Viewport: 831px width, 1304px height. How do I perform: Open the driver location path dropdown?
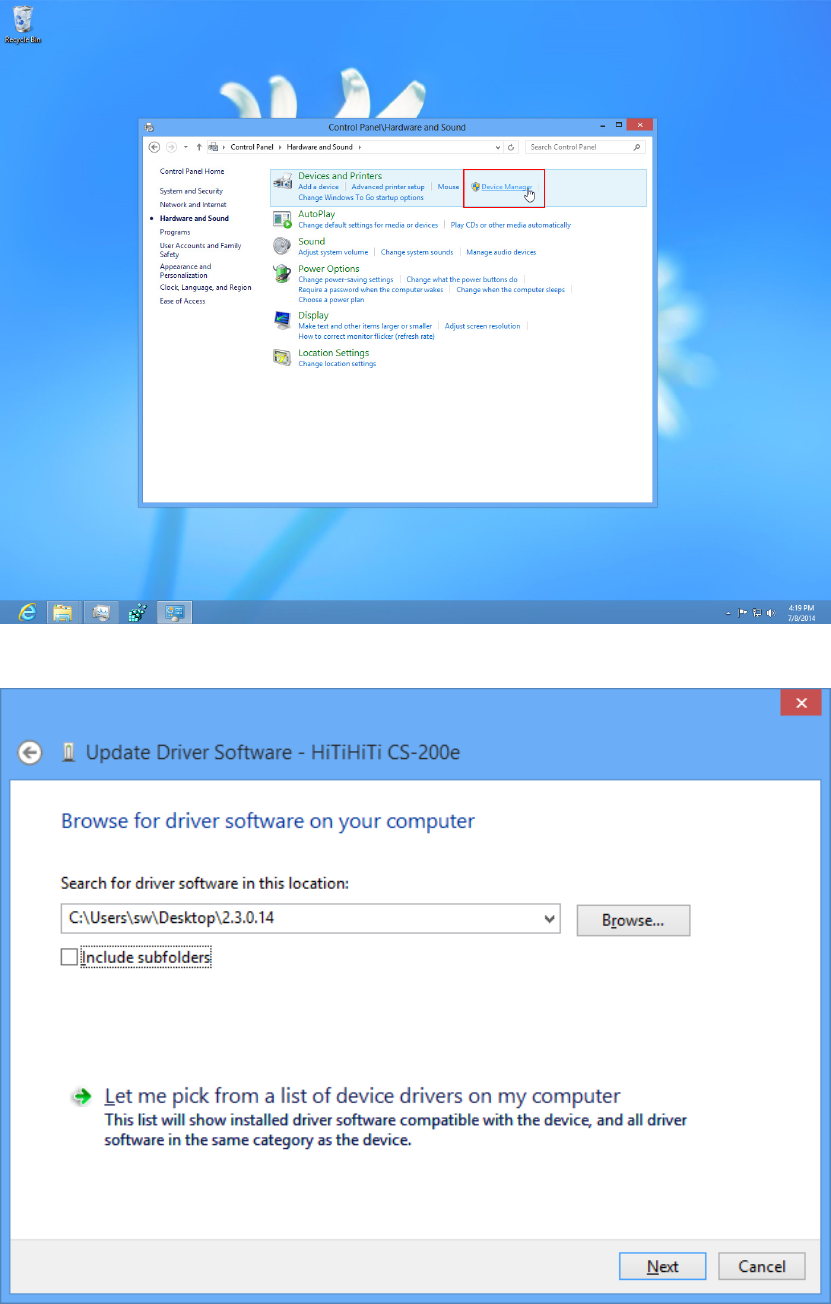(549, 918)
